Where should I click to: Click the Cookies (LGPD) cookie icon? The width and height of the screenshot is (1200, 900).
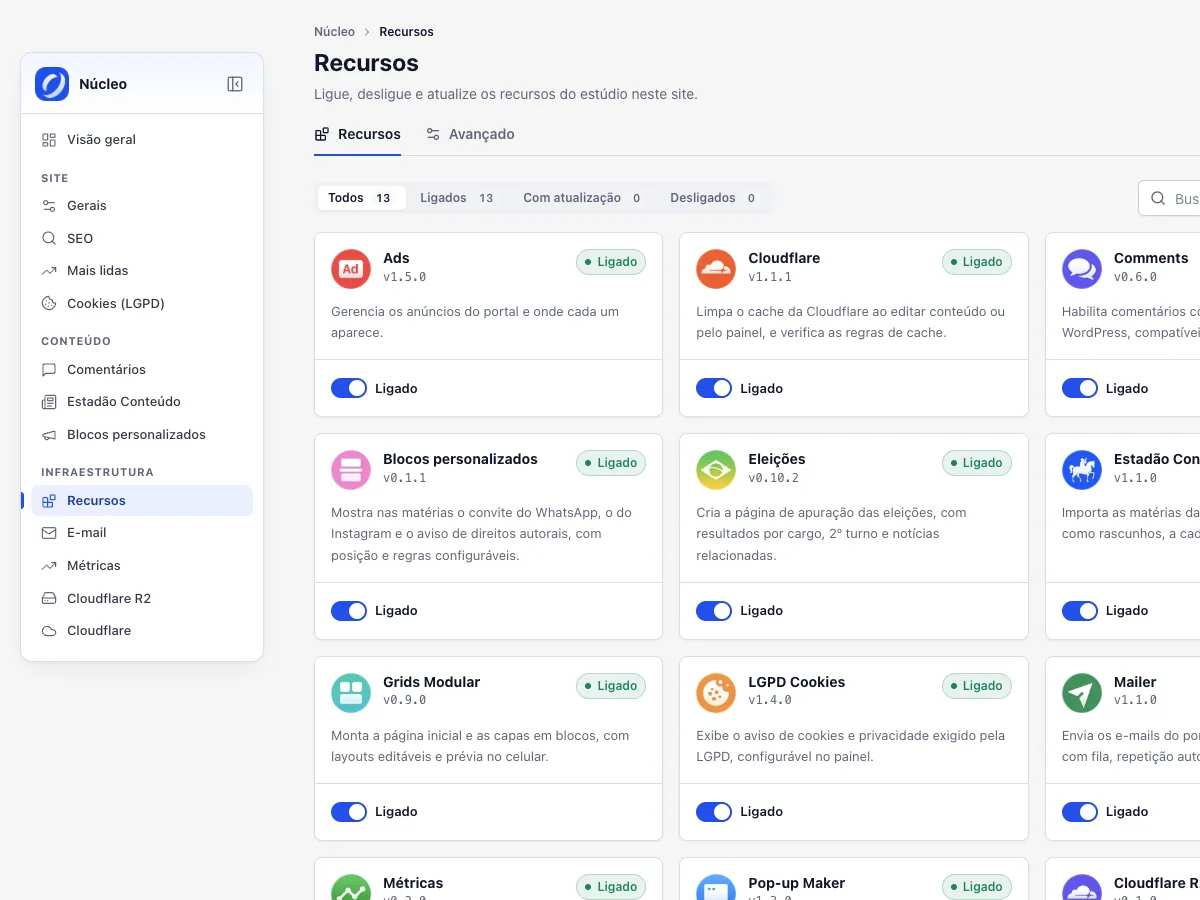pyautogui.click(x=49, y=304)
